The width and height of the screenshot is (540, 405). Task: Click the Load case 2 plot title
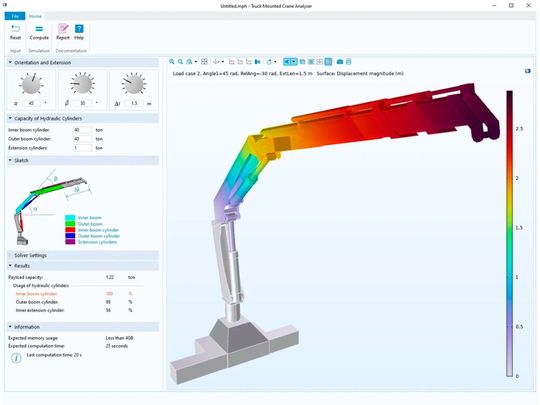tap(288, 73)
